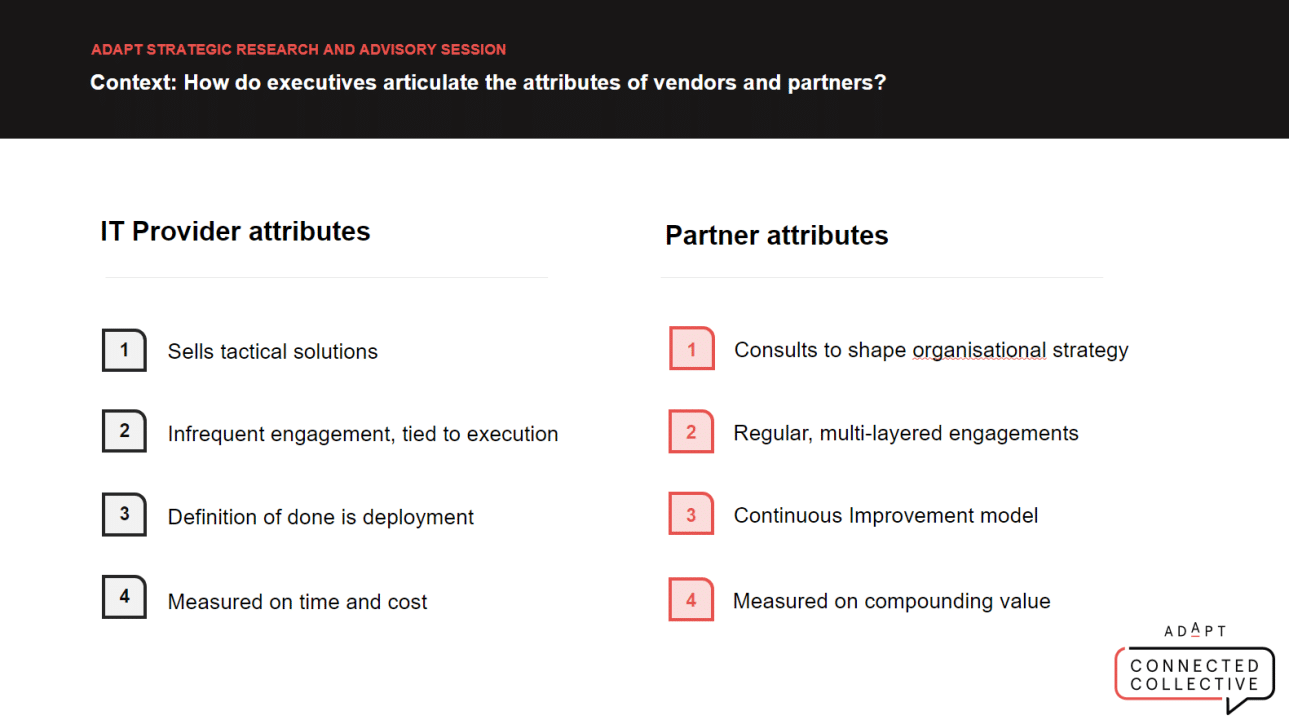The width and height of the screenshot is (1289, 720).
Task: Click Definition of done is deployment
Action: pyautogui.click(x=321, y=517)
